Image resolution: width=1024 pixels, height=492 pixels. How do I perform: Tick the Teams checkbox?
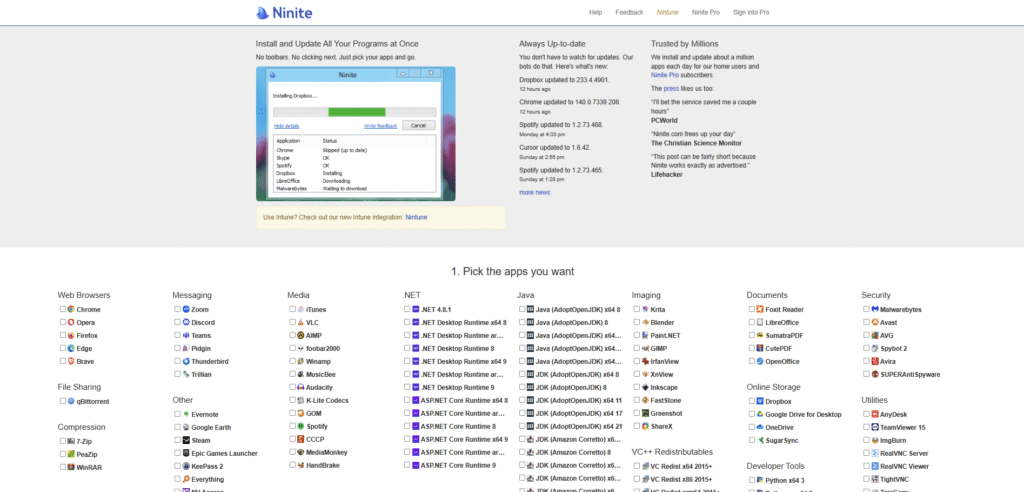pos(178,335)
